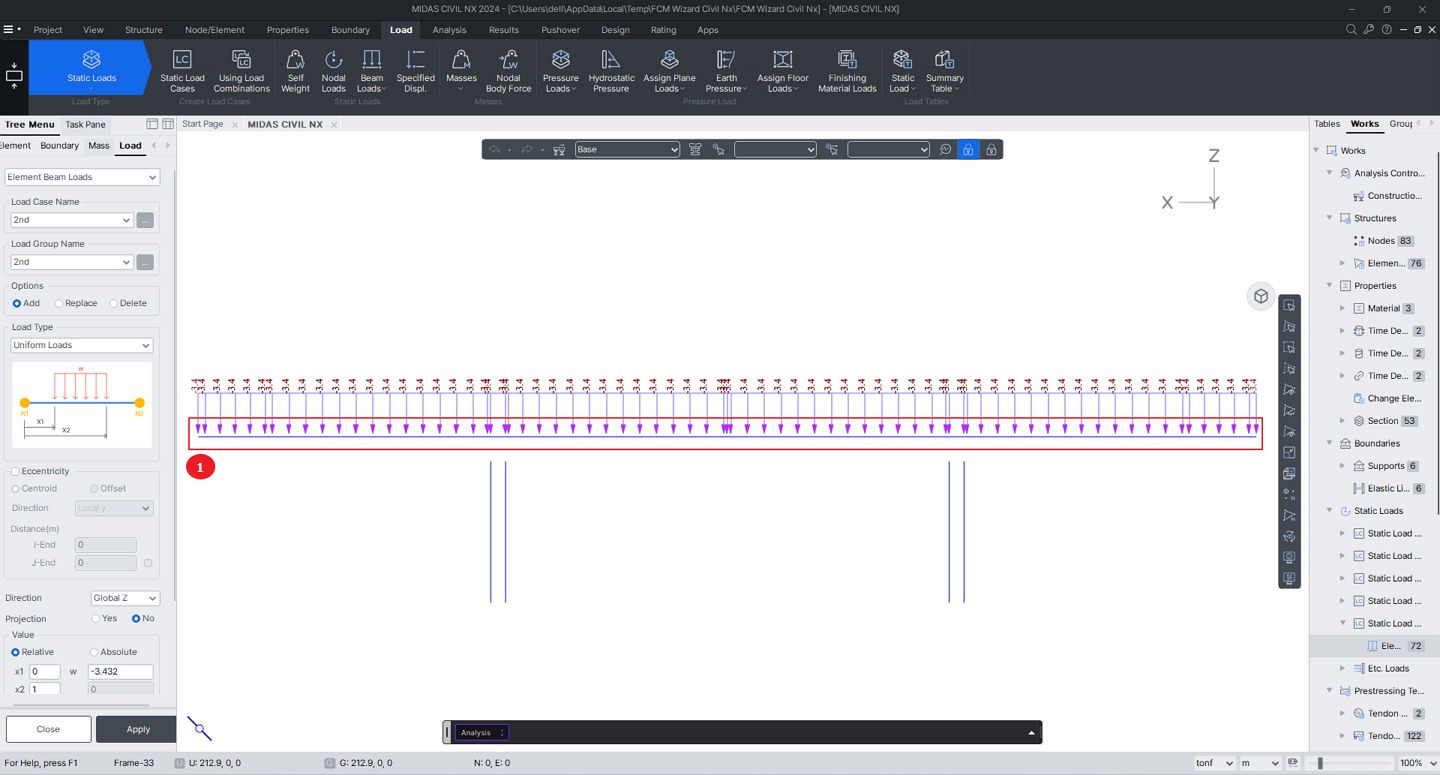Click ellipsis button beside Load Group Name
Image resolution: width=1440 pixels, height=775 pixels.
[145, 262]
